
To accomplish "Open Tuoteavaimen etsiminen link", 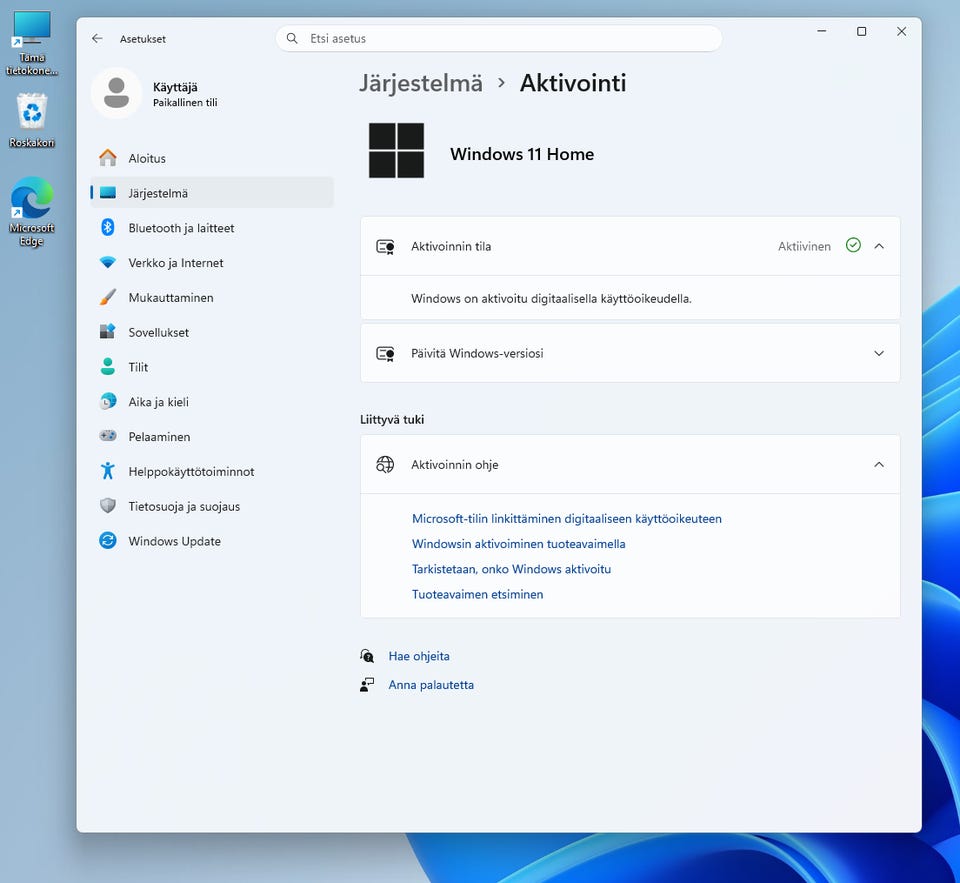I will click(x=477, y=594).
